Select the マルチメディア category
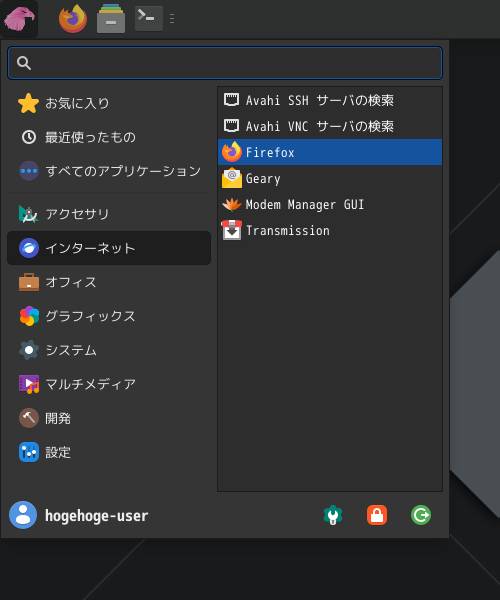Viewport: 500px width, 600px height. (x=109, y=384)
